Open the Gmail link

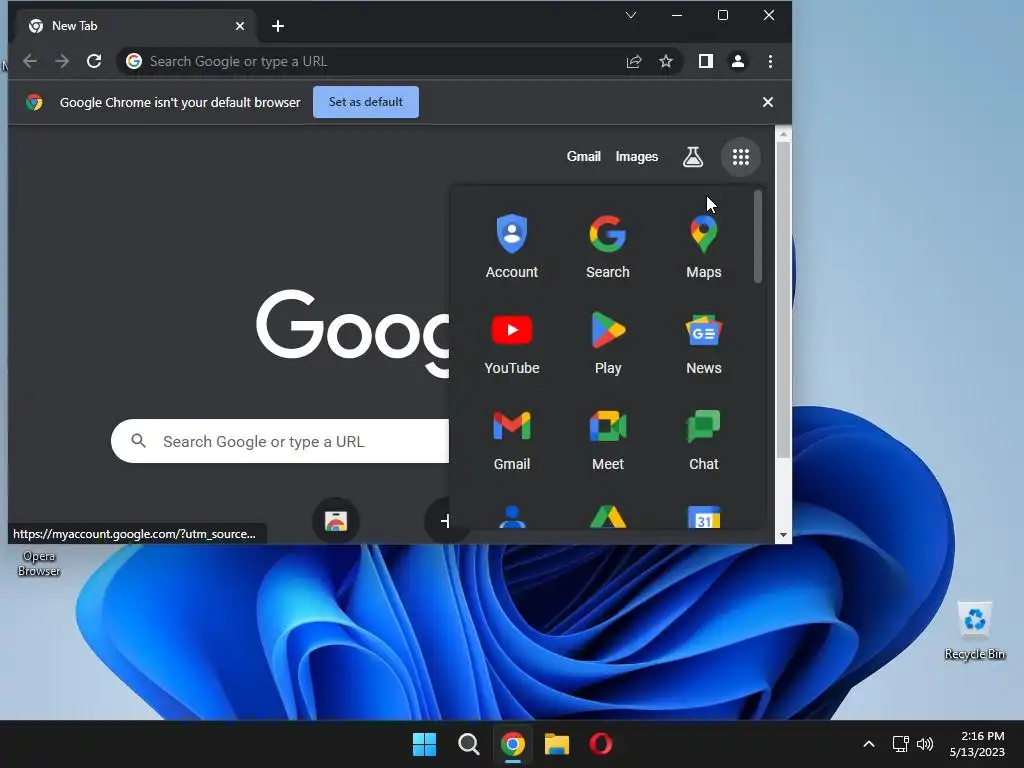[583, 157]
